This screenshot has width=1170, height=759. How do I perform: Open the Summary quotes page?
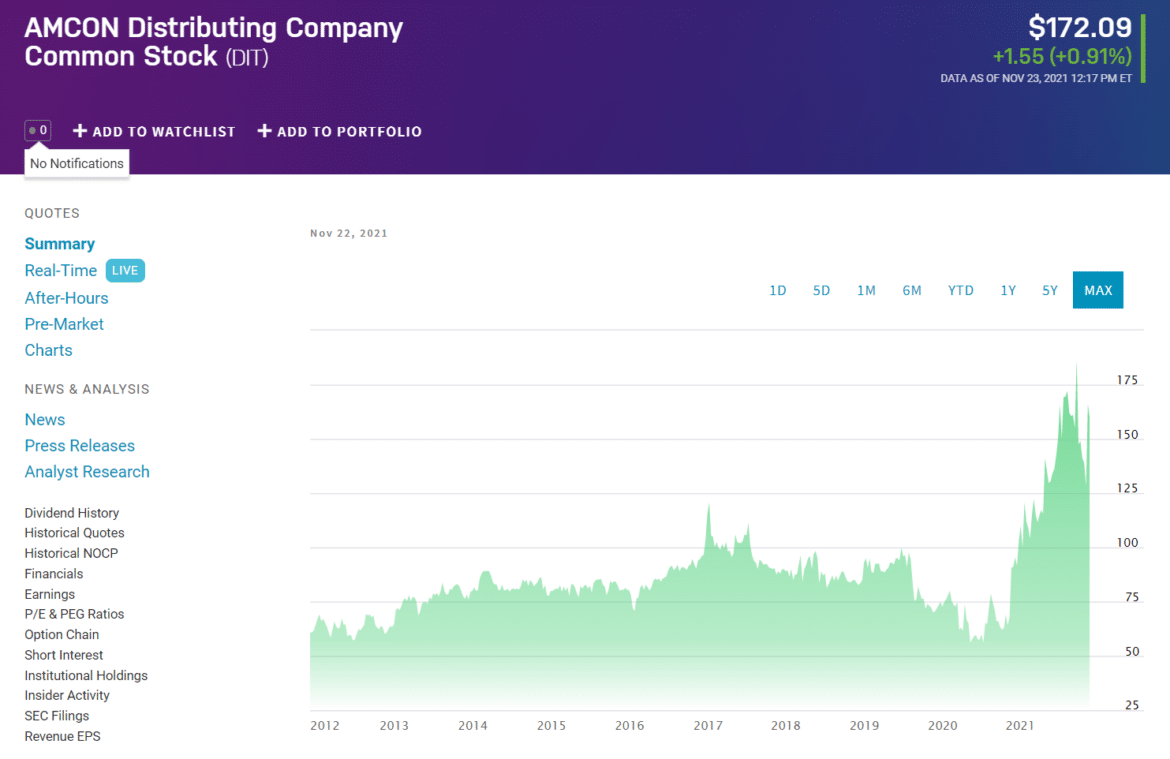click(x=59, y=243)
